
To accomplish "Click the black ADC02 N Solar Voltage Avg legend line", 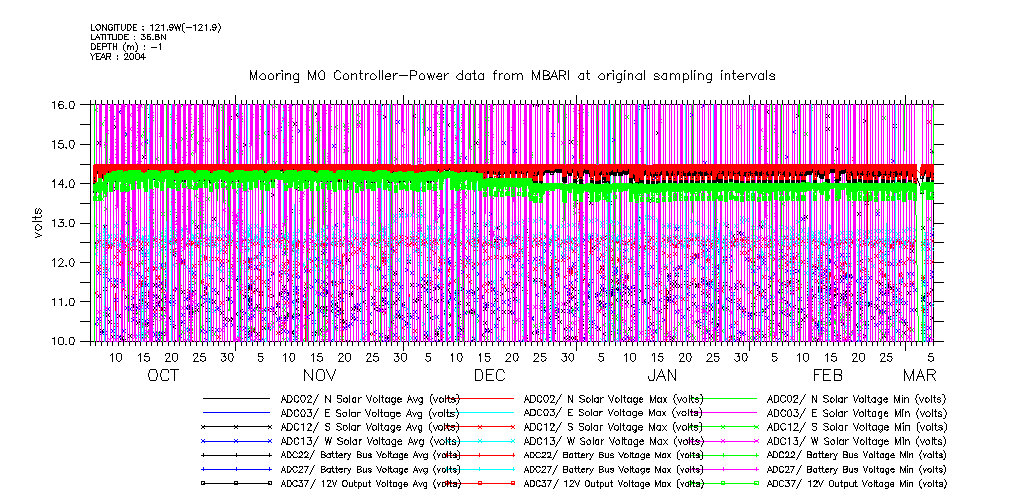I will 236,399.
